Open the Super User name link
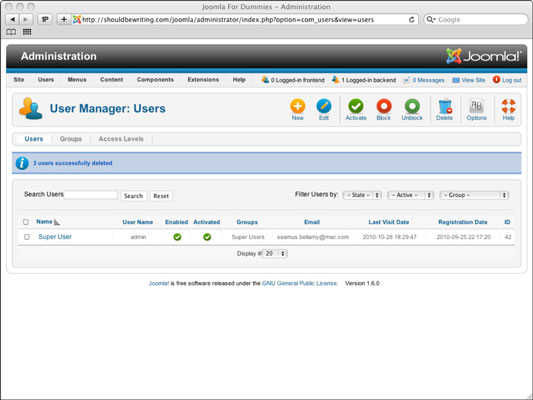The height and width of the screenshot is (400, 533). pyautogui.click(x=55, y=237)
